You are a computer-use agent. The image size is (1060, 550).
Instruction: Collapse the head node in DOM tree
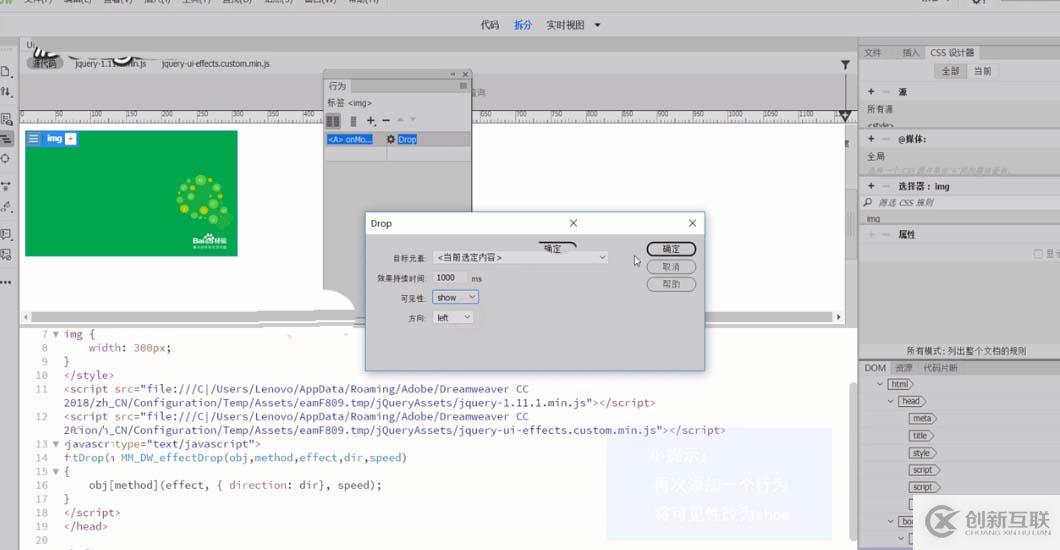tap(890, 401)
